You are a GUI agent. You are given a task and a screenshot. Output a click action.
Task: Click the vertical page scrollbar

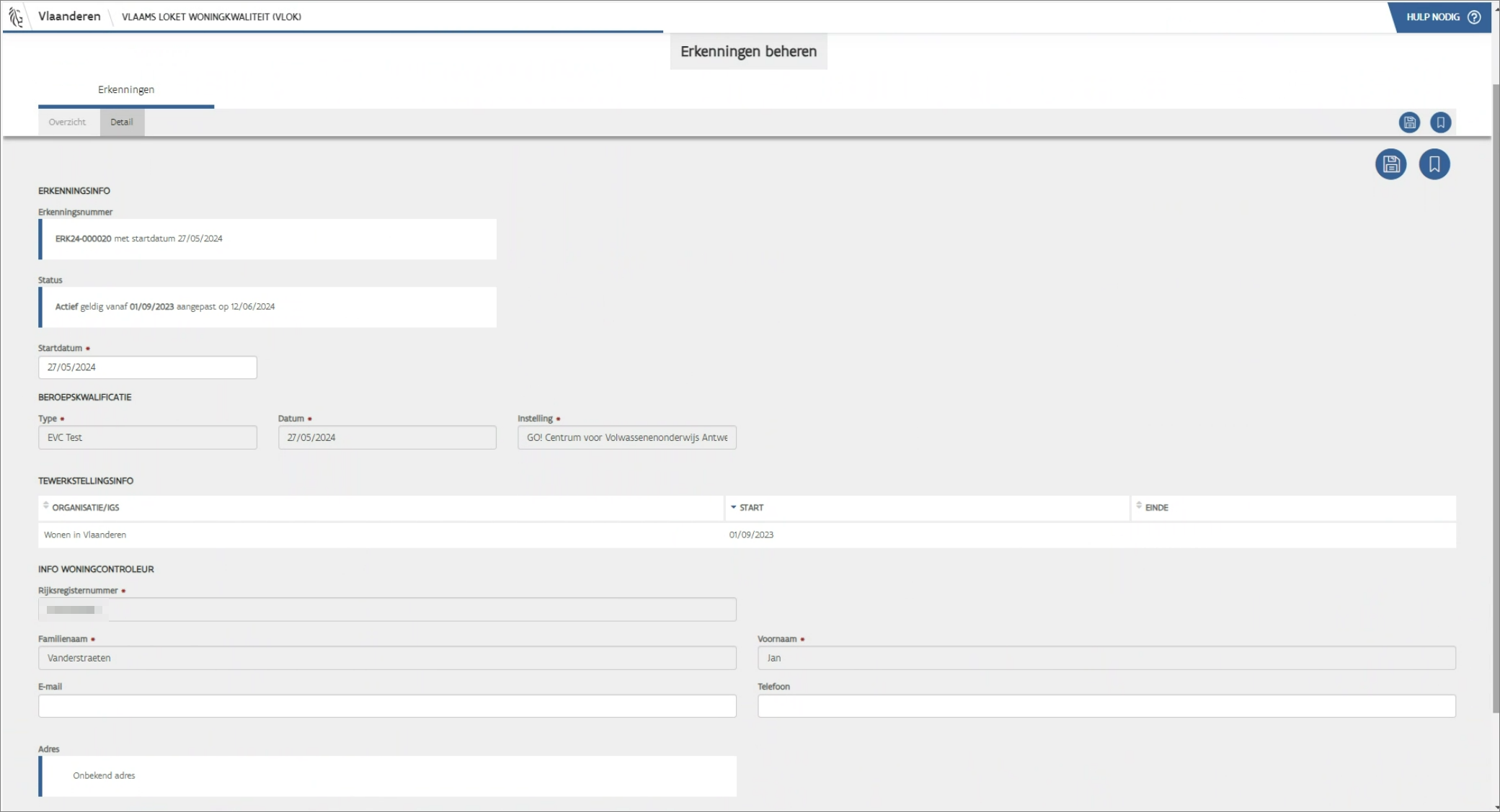pos(1495,396)
